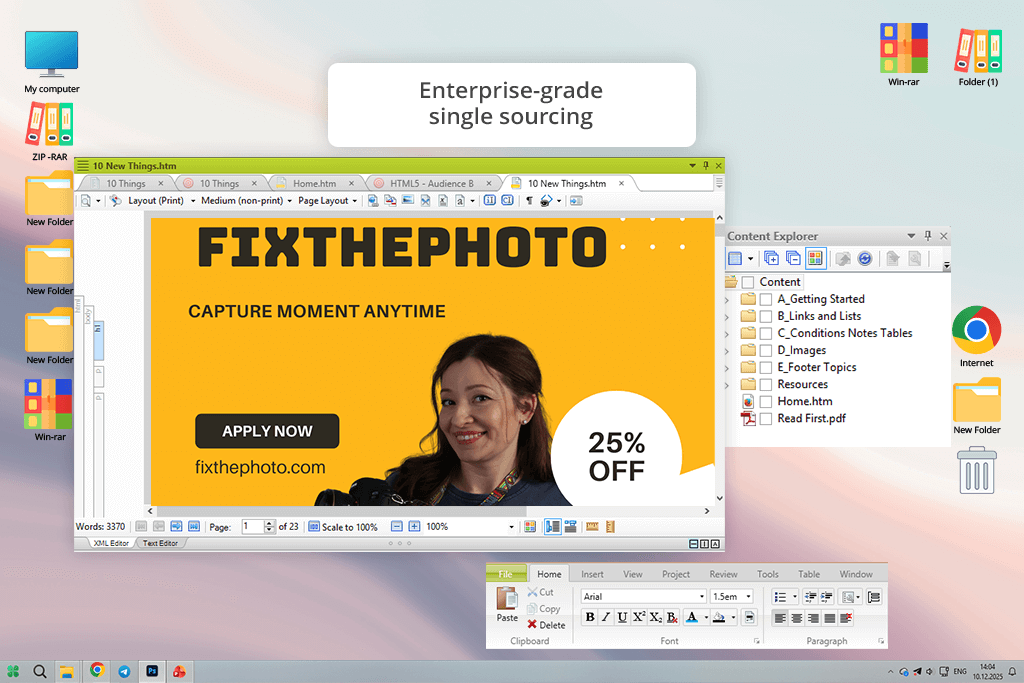Go to last page icon
Viewport: 1024px width, 683px height.
(194, 526)
